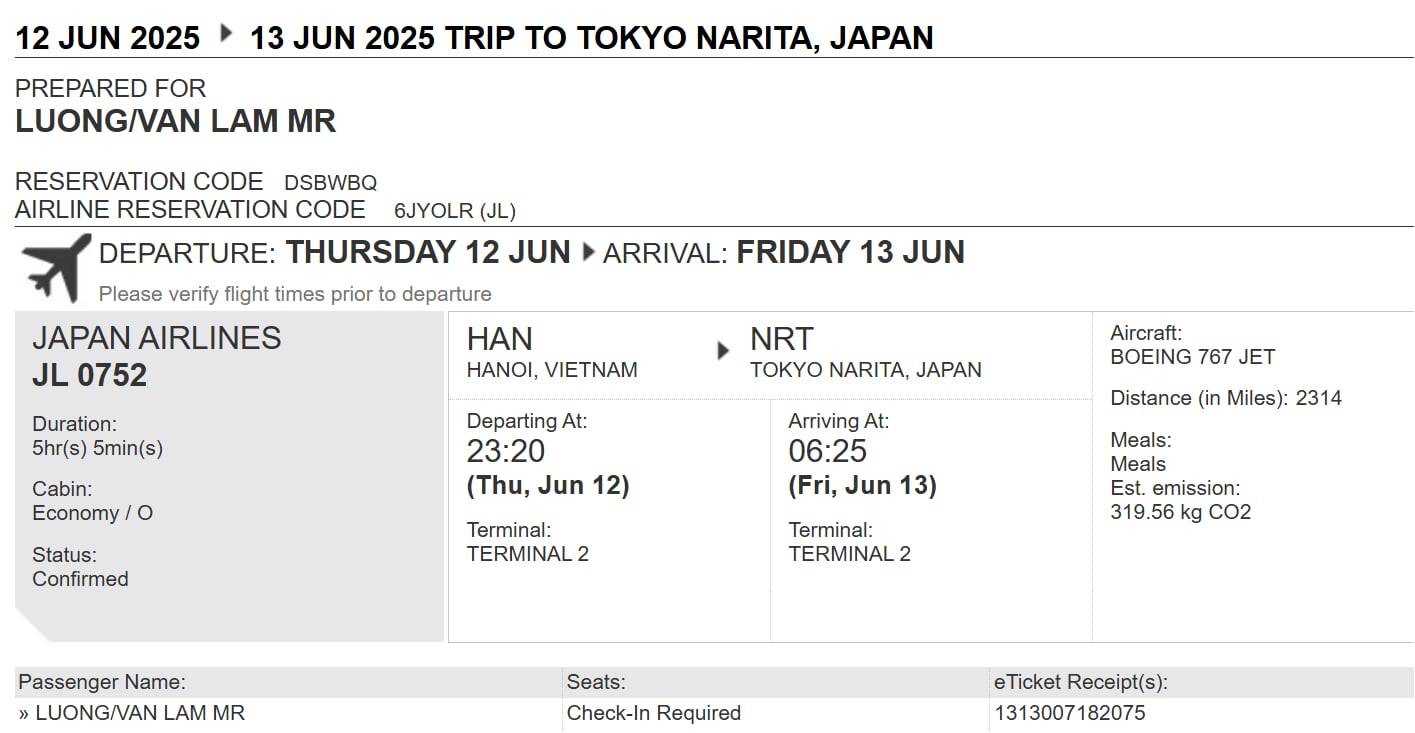Click the NRT airport code
Viewport: 1415px width, 733px height.
781,339
